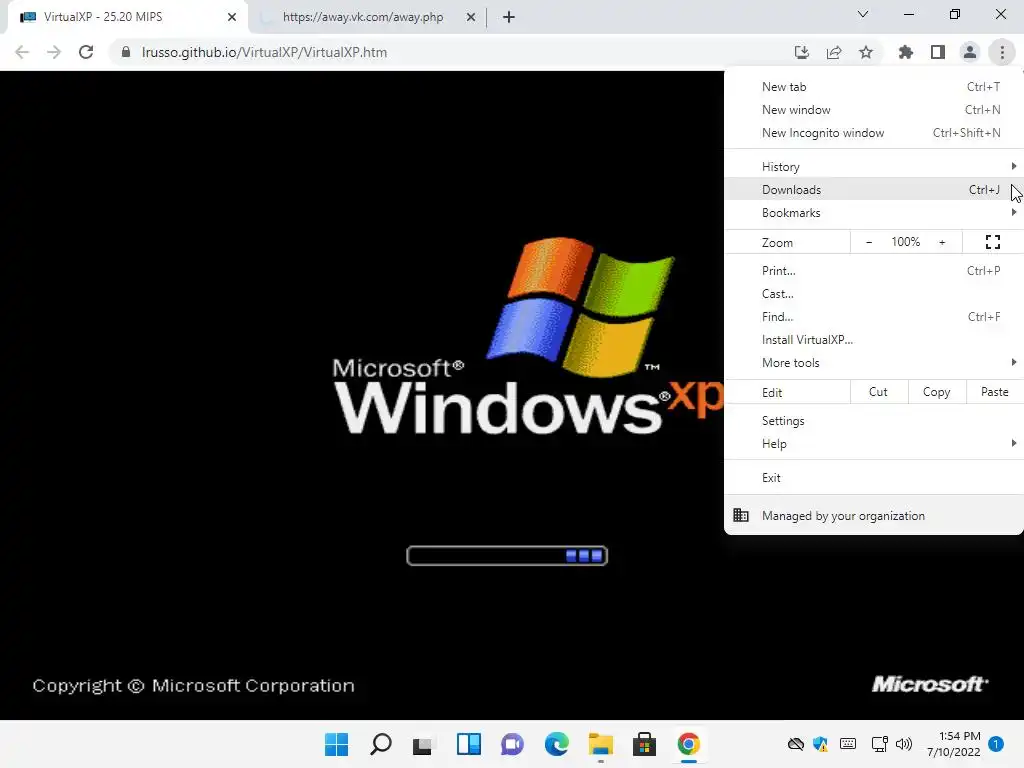Open the Extensions puzzle icon
The height and width of the screenshot is (768, 1024).
point(905,52)
